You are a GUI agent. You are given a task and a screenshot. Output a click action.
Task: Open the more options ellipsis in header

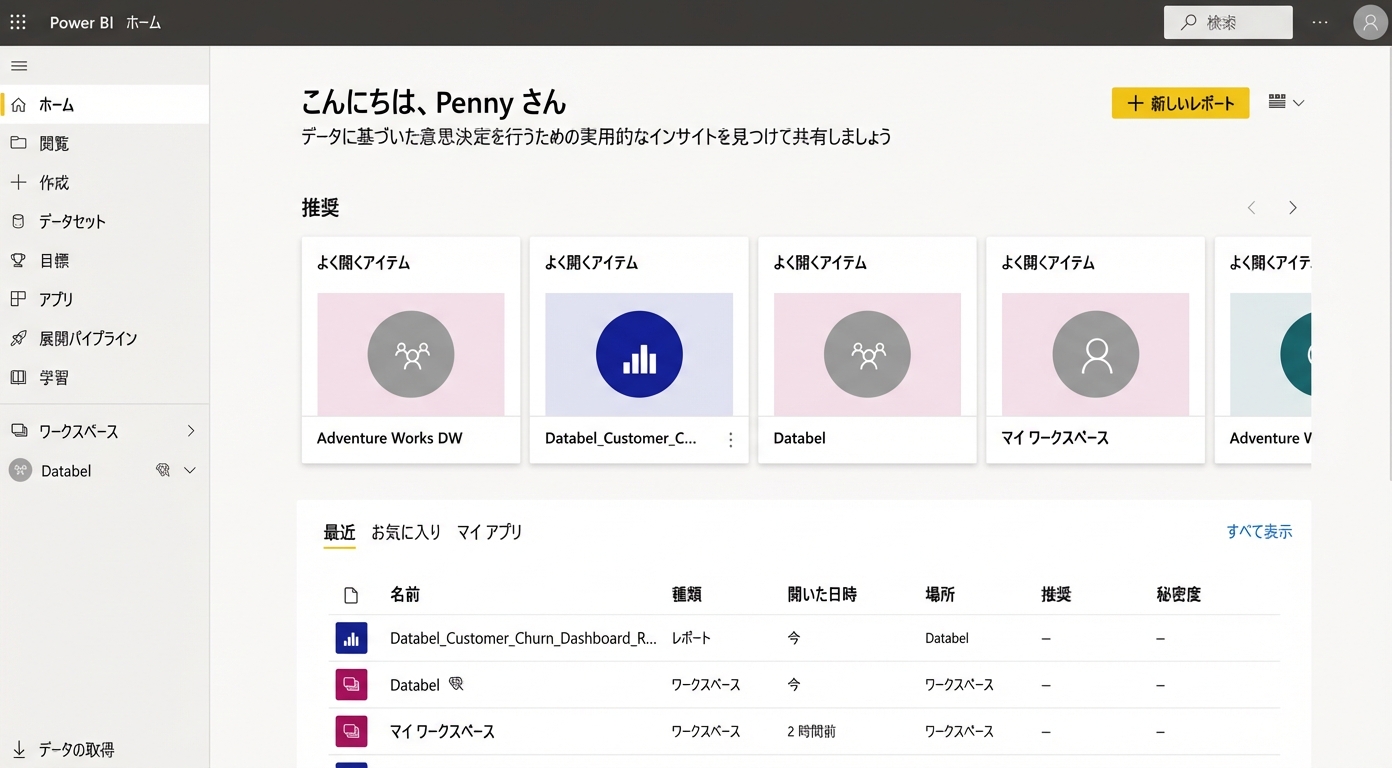[1320, 22]
